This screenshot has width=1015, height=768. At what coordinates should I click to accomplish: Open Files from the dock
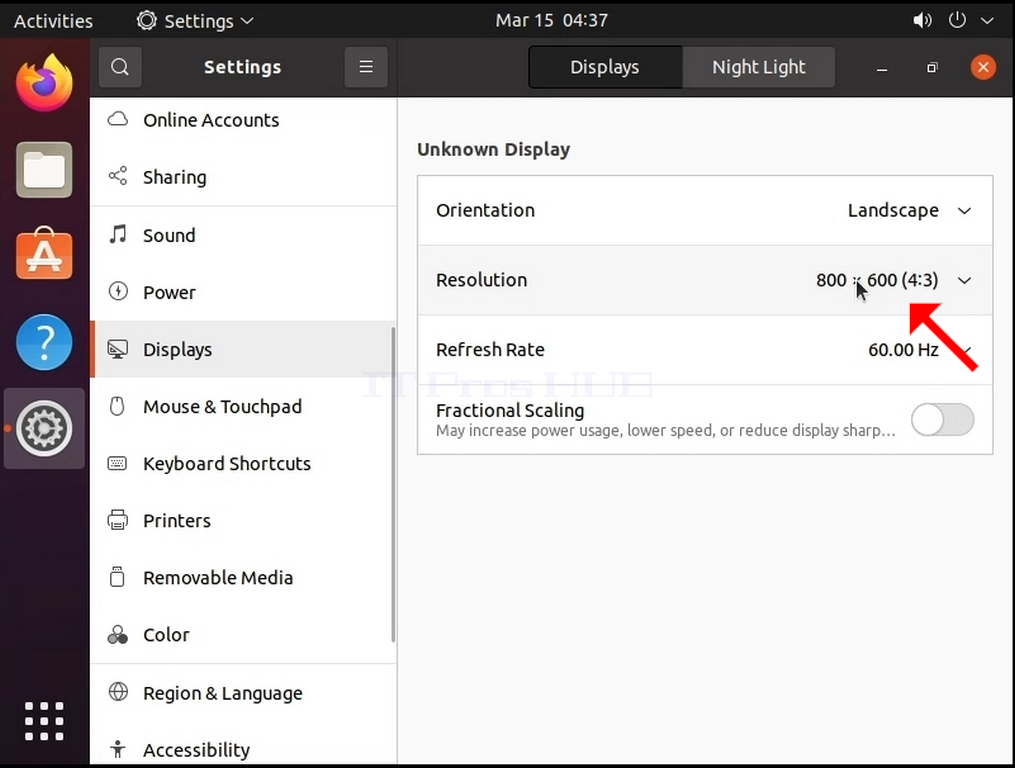pyautogui.click(x=44, y=170)
